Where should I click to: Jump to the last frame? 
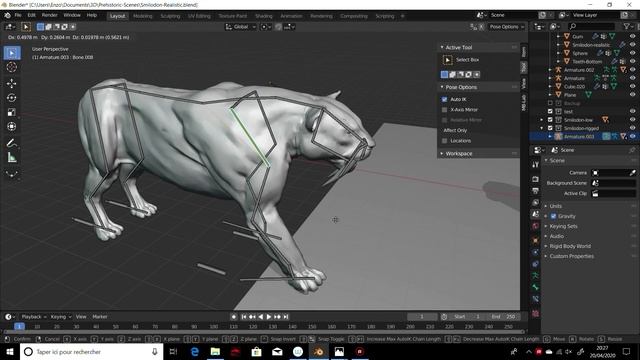[286, 317]
